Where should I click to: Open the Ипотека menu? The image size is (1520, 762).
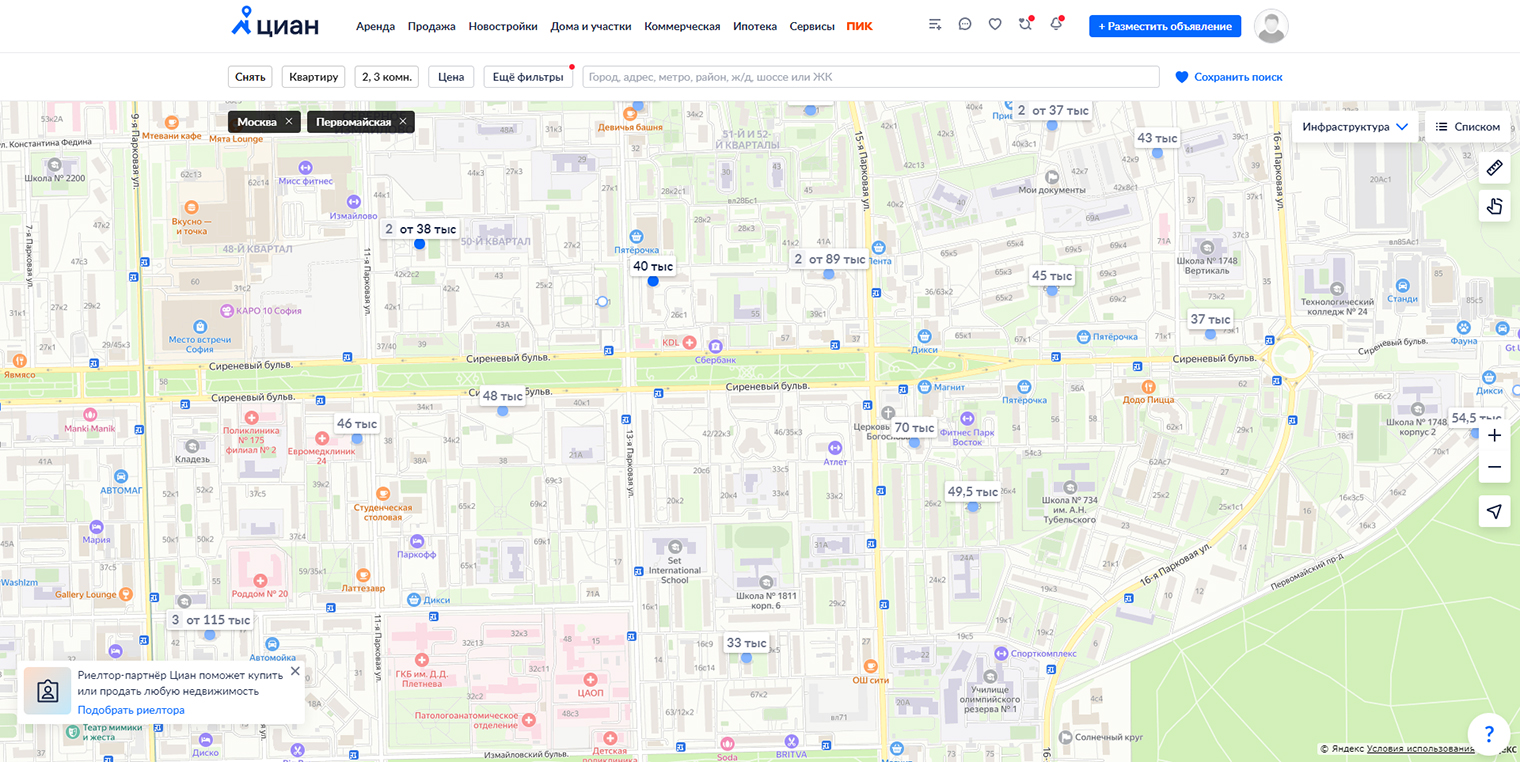coord(755,26)
